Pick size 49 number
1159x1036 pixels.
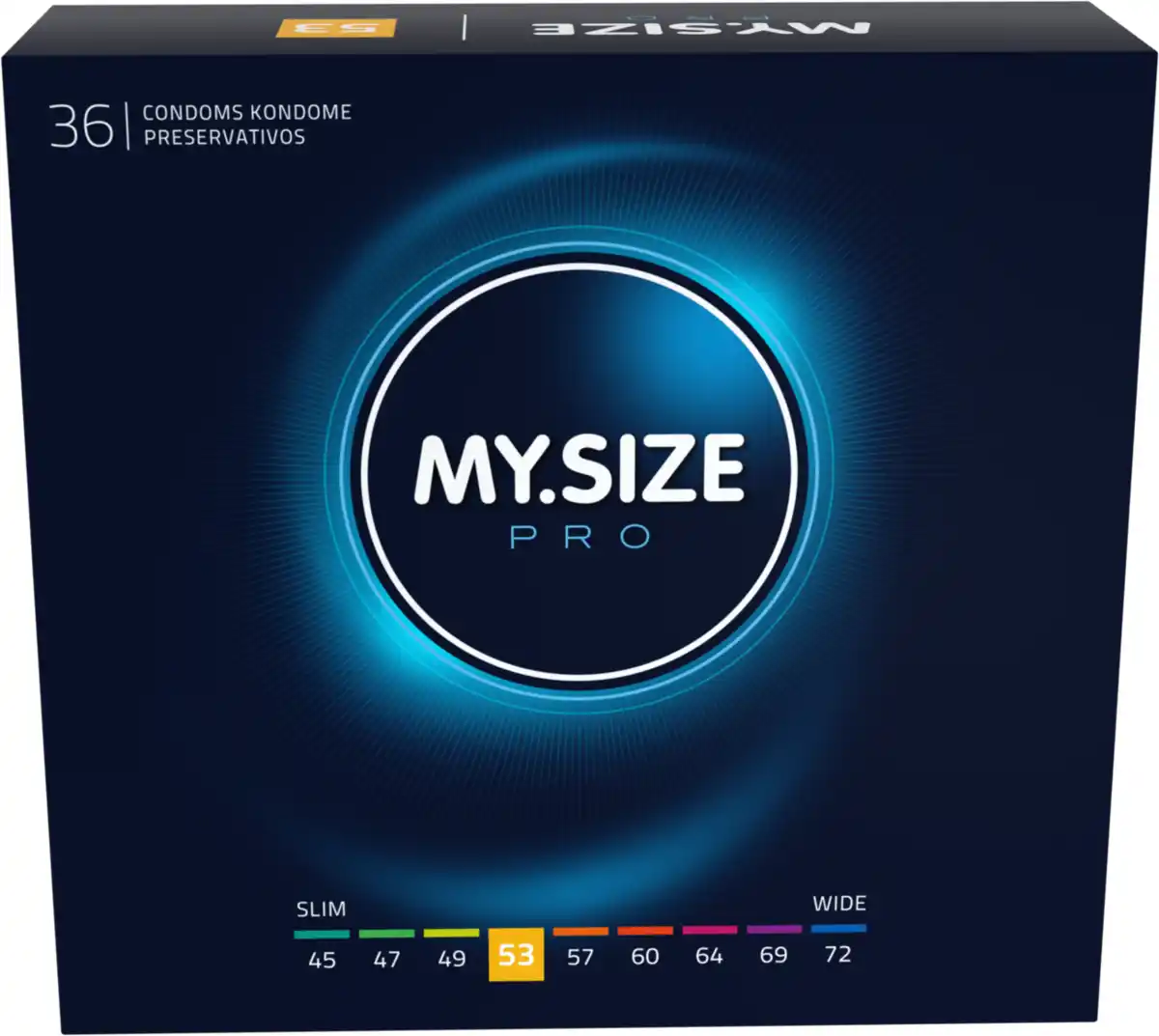tap(451, 959)
